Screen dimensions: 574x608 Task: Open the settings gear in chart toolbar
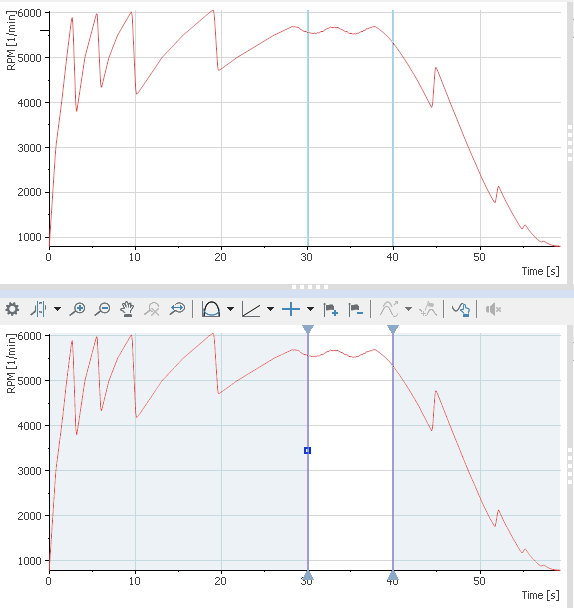(x=12, y=309)
